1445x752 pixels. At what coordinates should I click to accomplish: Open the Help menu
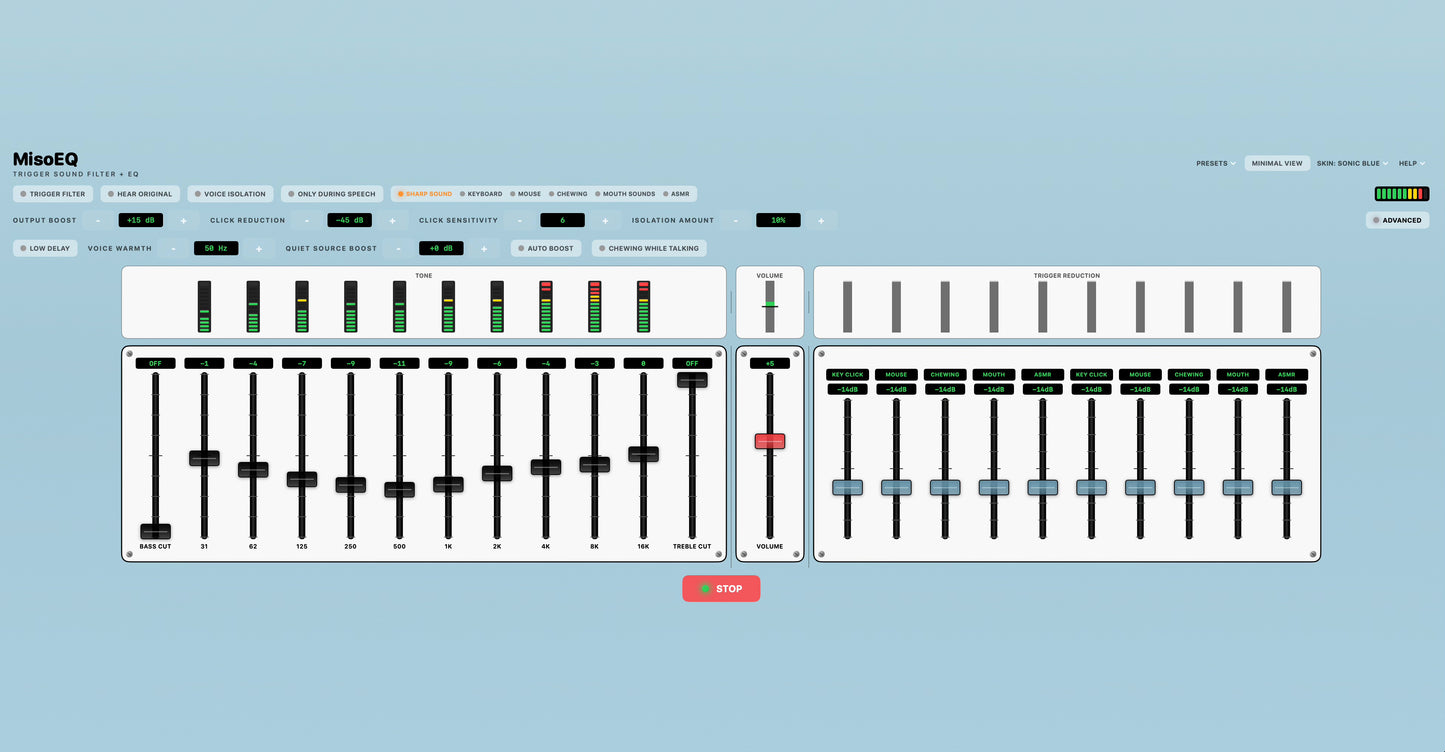click(x=1412, y=163)
